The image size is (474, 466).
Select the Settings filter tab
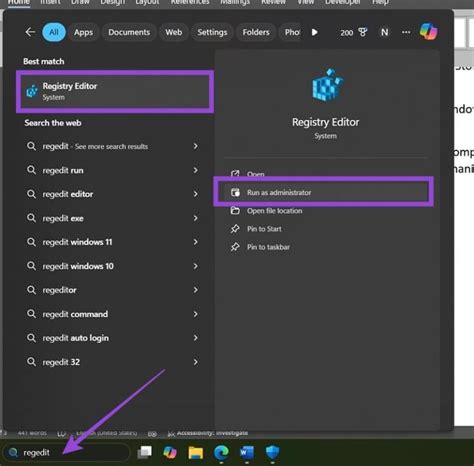(x=212, y=32)
